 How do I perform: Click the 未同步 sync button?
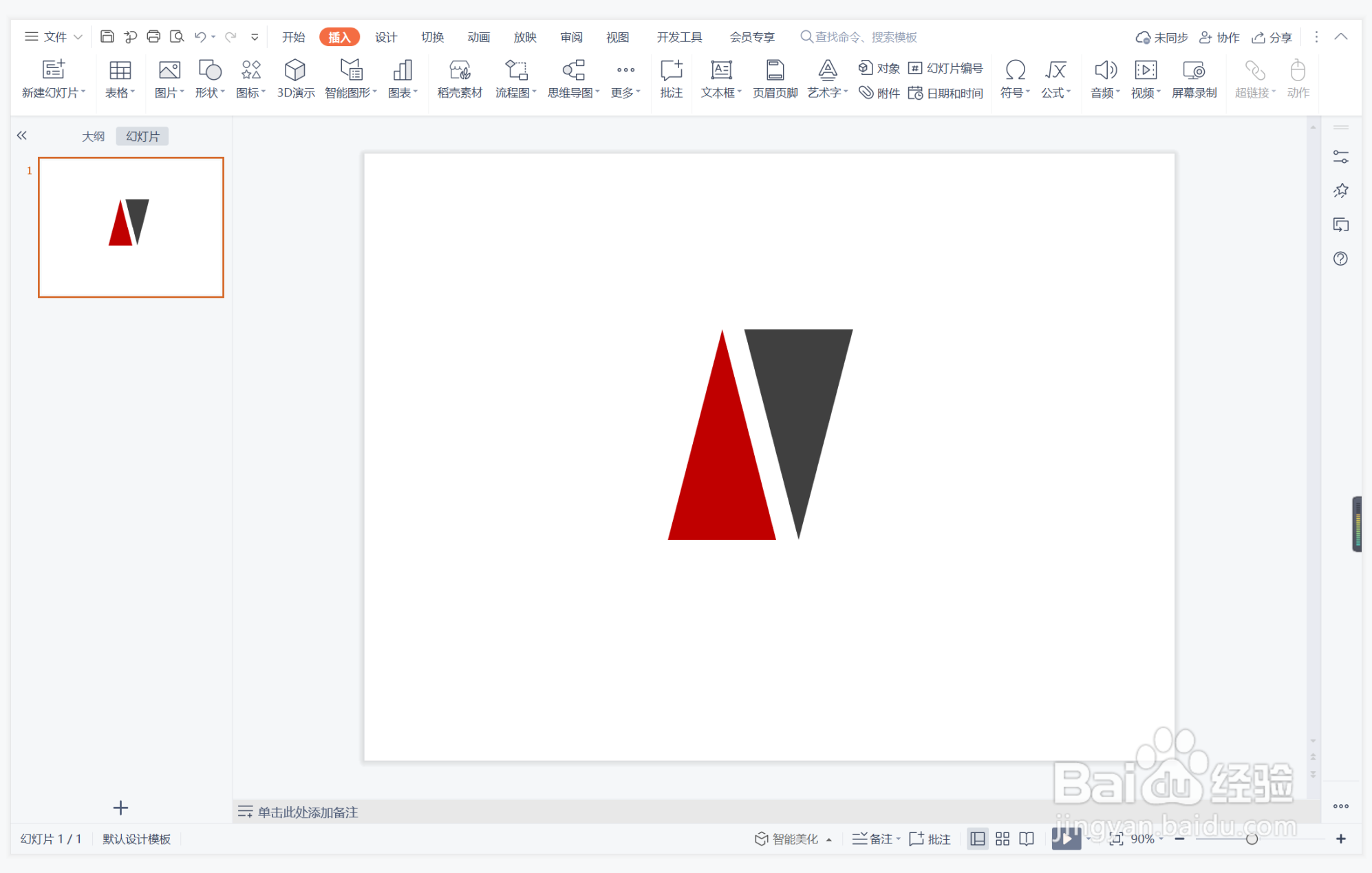pos(1161,37)
